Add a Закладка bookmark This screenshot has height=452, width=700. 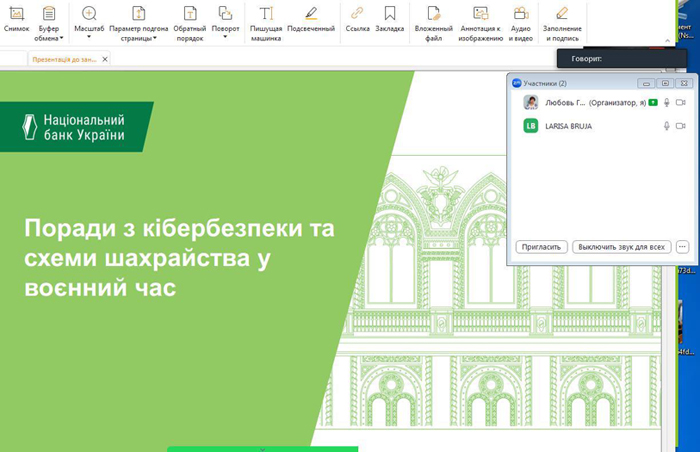[x=390, y=19]
